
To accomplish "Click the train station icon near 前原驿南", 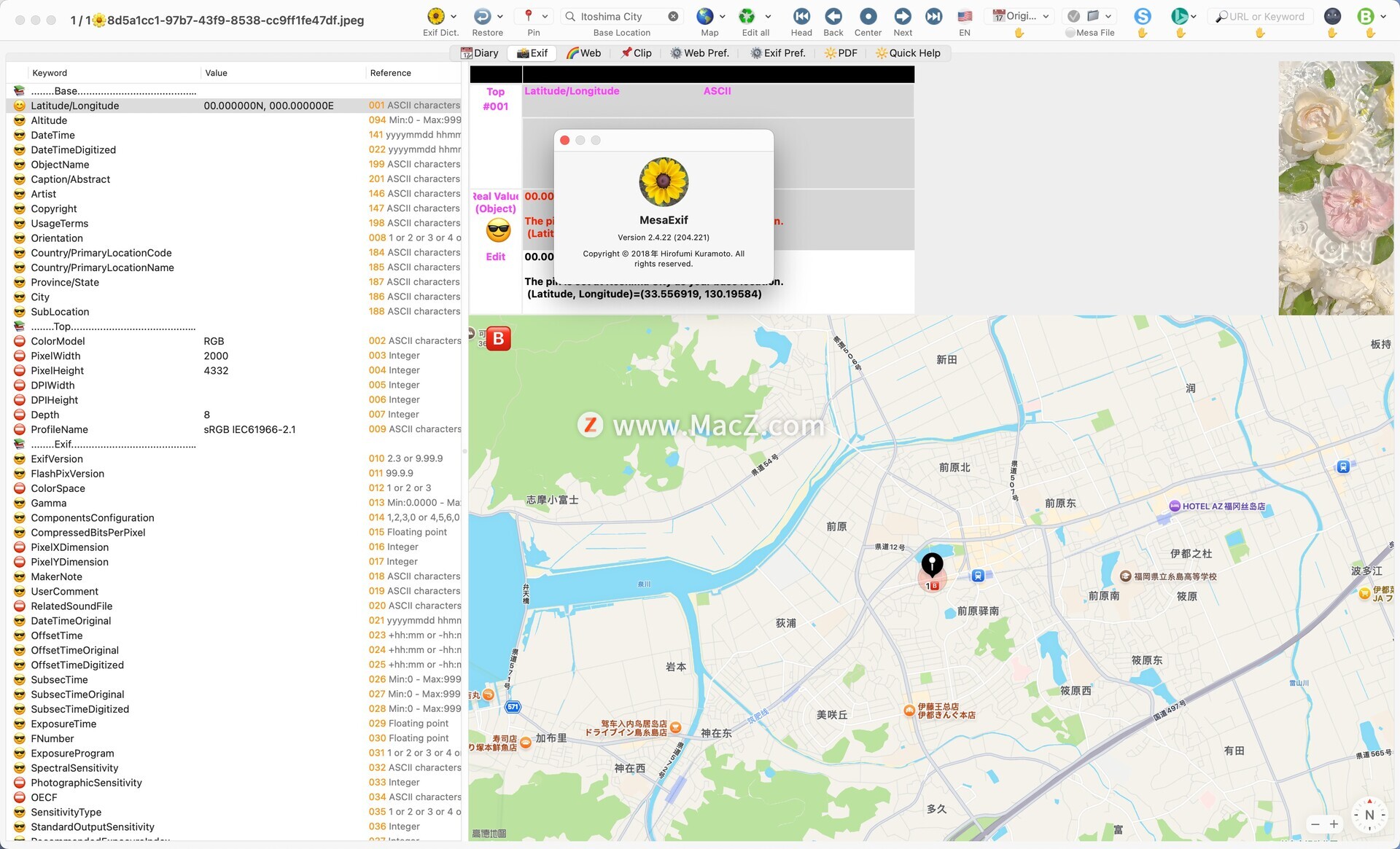I will 978,576.
